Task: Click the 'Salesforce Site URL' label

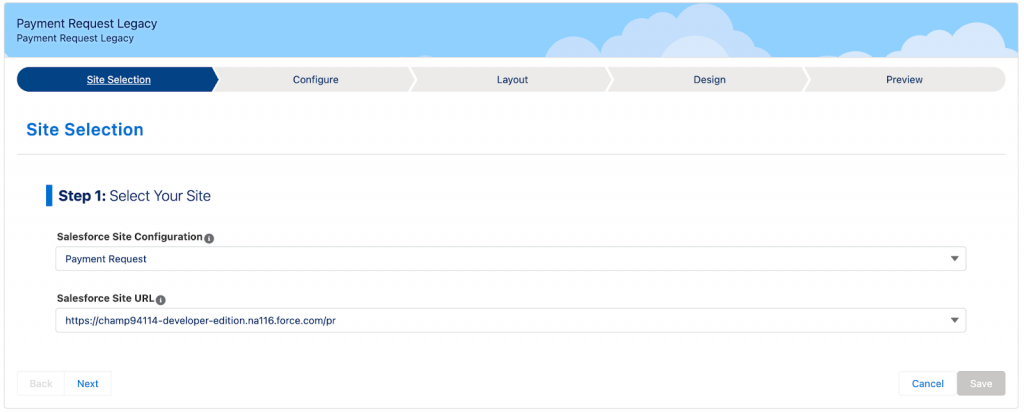Action: [x=105, y=298]
